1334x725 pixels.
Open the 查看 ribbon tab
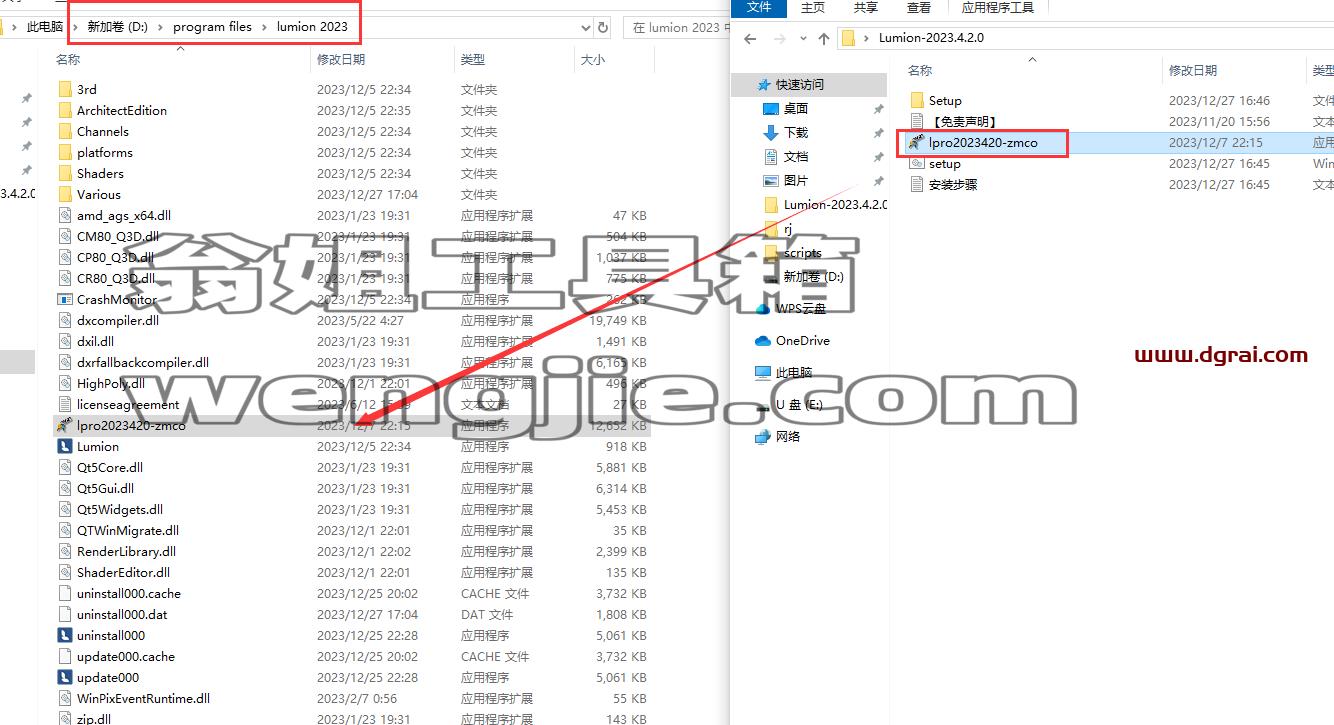pos(919,7)
